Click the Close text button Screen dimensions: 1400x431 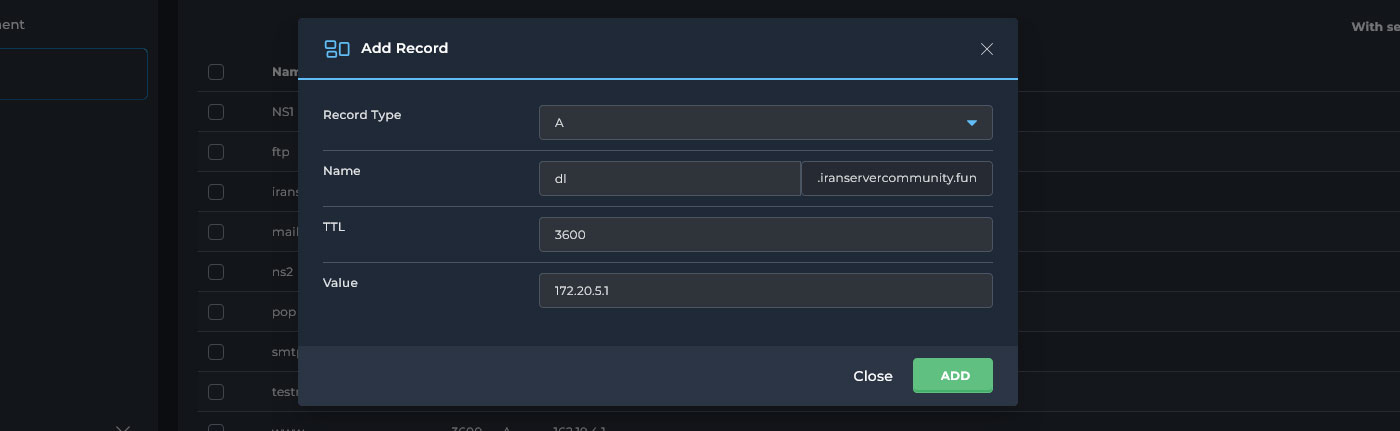pos(872,376)
